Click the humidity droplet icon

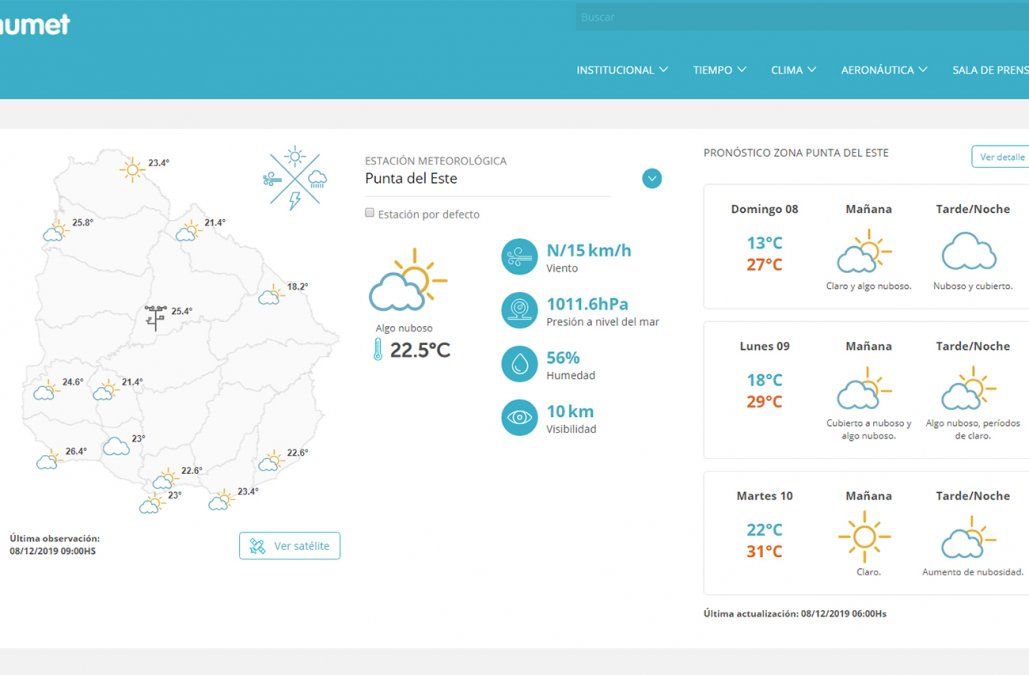point(519,364)
